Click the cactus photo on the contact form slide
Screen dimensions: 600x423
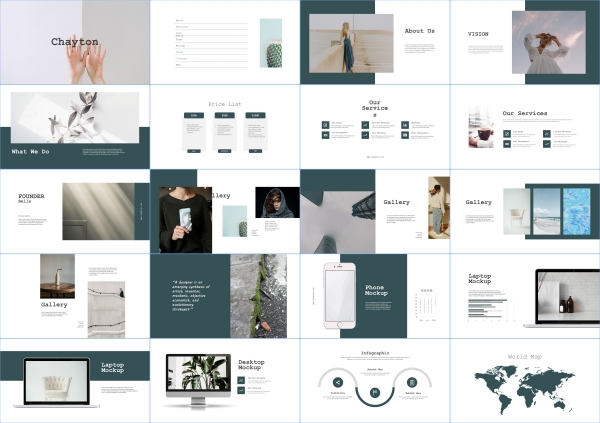click(271, 43)
